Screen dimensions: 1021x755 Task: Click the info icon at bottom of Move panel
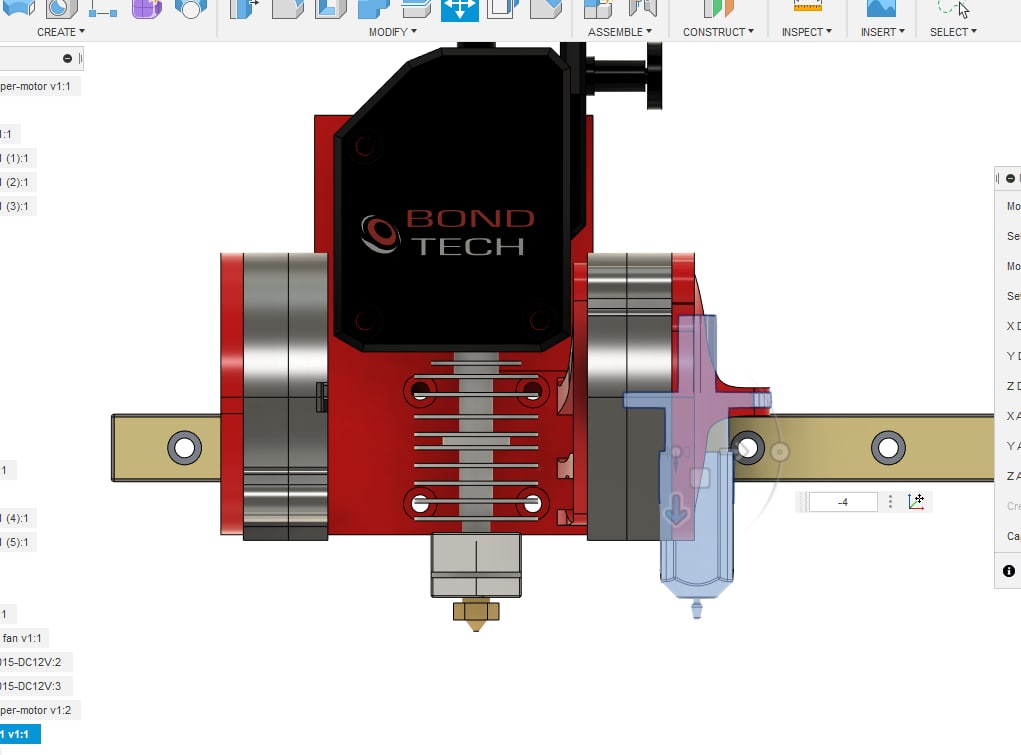click(1009, 571)
